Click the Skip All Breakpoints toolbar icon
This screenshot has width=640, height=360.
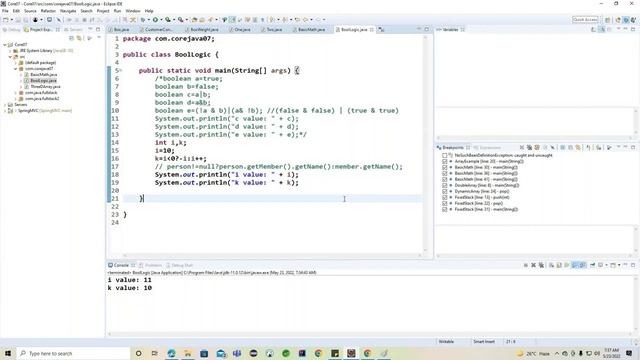[x=59, y=20]
